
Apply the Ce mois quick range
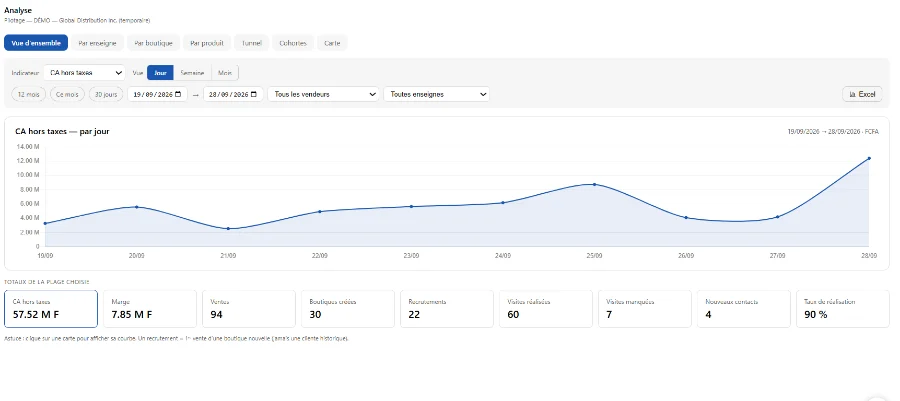67,94
